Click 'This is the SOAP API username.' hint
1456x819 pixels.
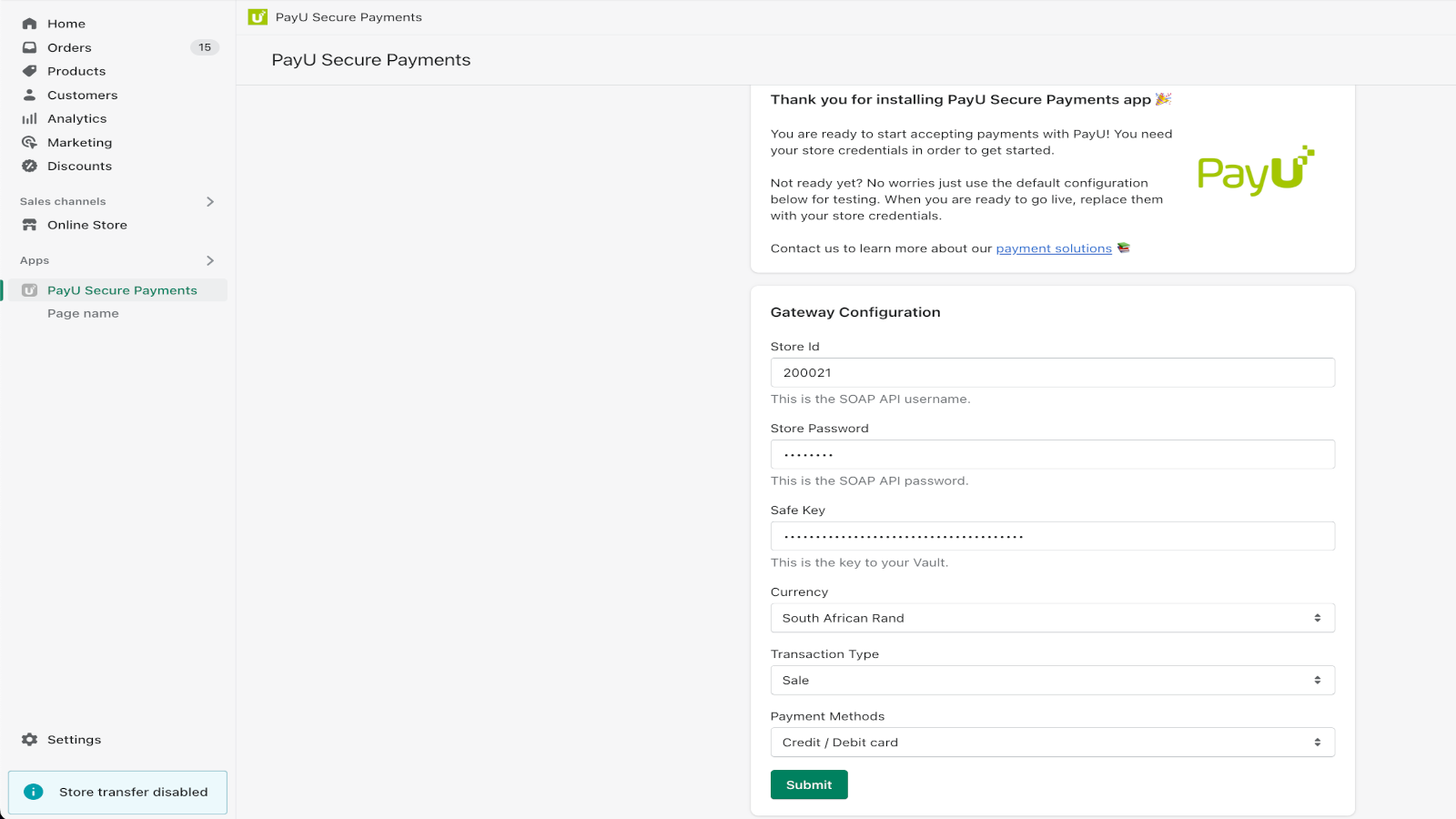click(870, 399)
